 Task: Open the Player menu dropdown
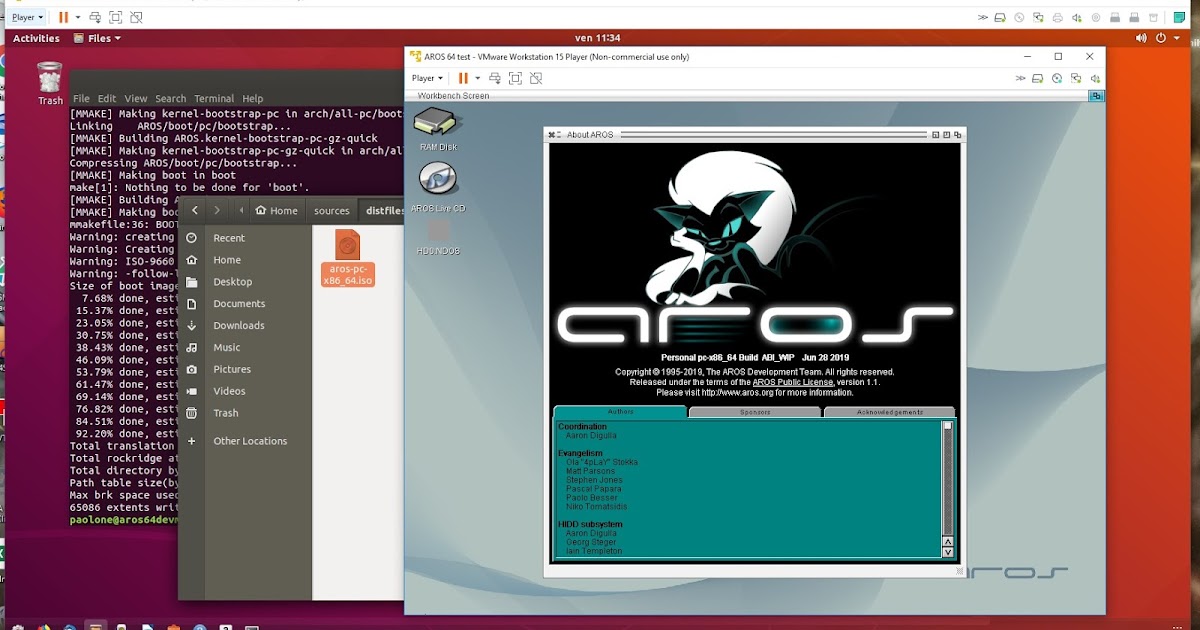[x=426, y=78]
